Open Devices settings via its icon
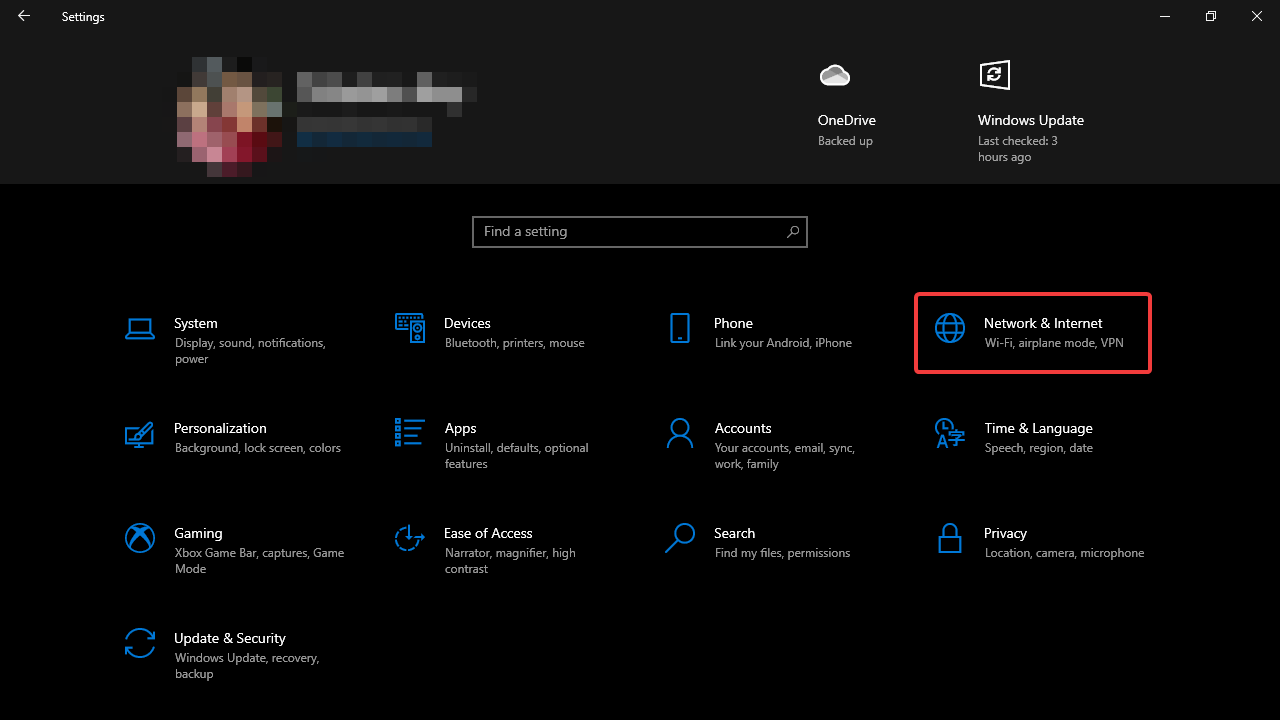The height and width of the screenshot is (720, 1280). [410, 328]
